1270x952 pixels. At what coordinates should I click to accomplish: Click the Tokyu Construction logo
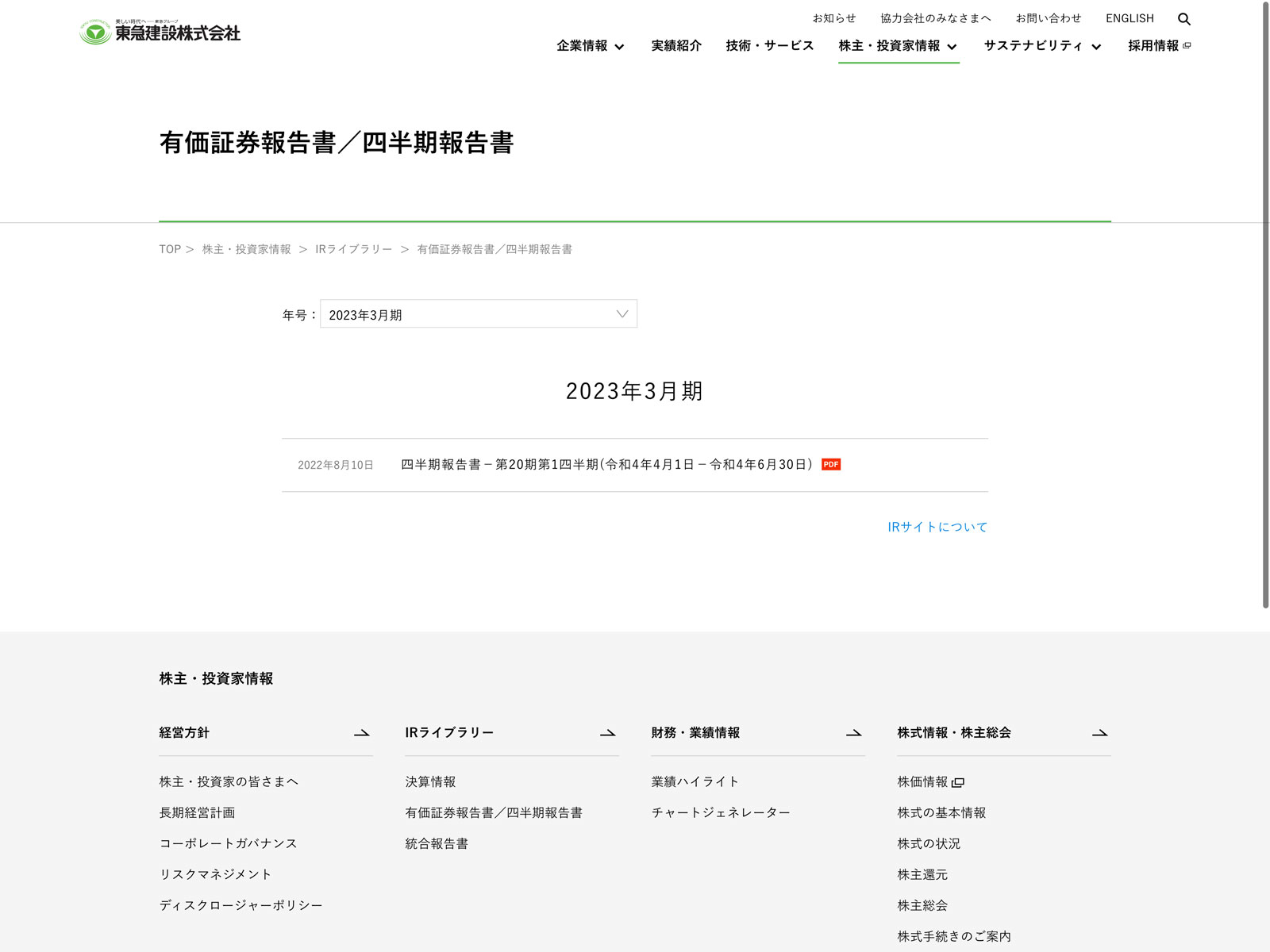coord(160,32)
